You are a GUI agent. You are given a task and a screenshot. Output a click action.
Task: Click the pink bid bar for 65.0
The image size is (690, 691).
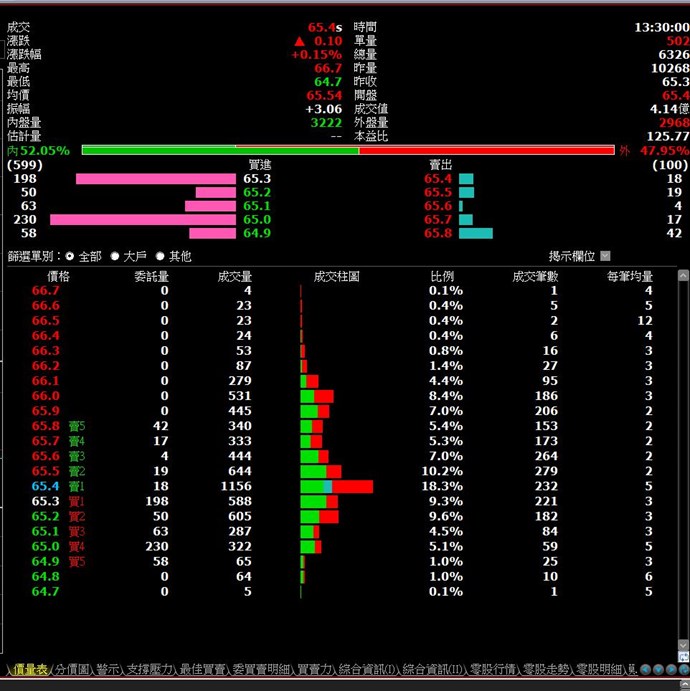143,219
